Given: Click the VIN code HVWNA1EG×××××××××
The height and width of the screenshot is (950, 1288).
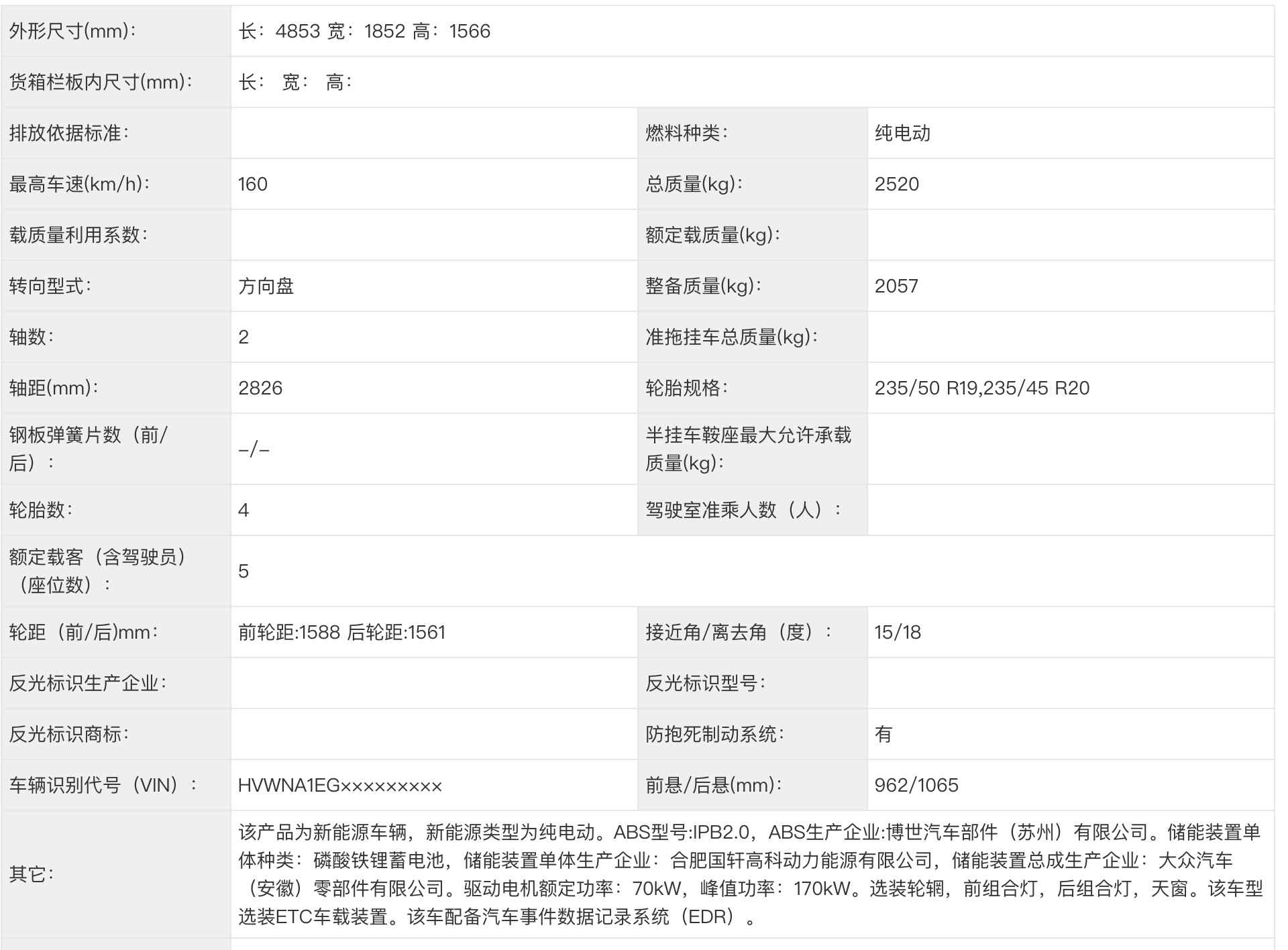Looking at the screenshot, I should pyautogui.click(x=339, y=785).
